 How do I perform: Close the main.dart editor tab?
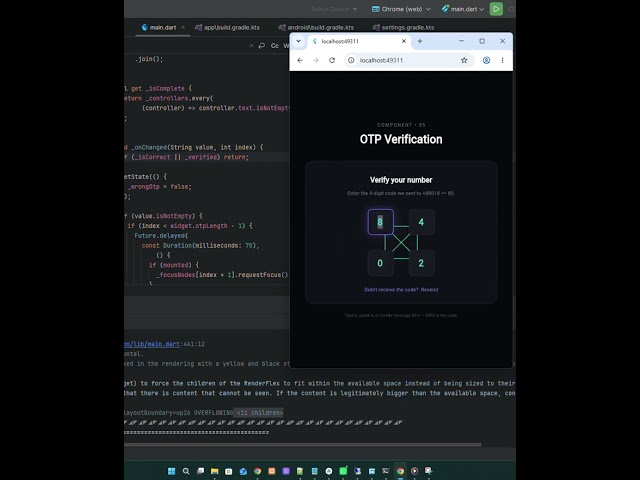pos(183,27)
